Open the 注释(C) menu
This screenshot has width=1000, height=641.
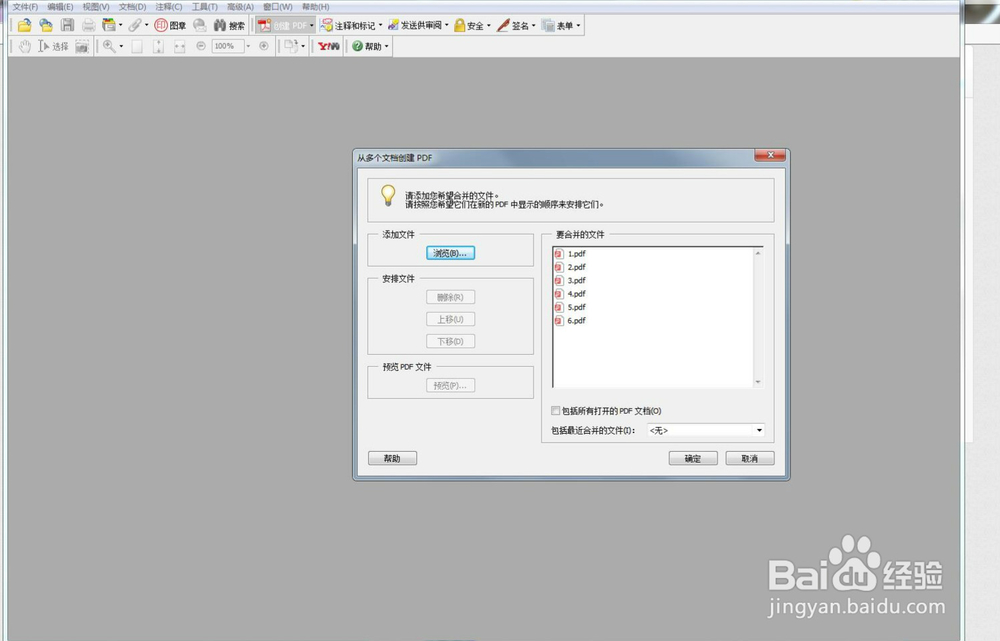tap(169, 7)
